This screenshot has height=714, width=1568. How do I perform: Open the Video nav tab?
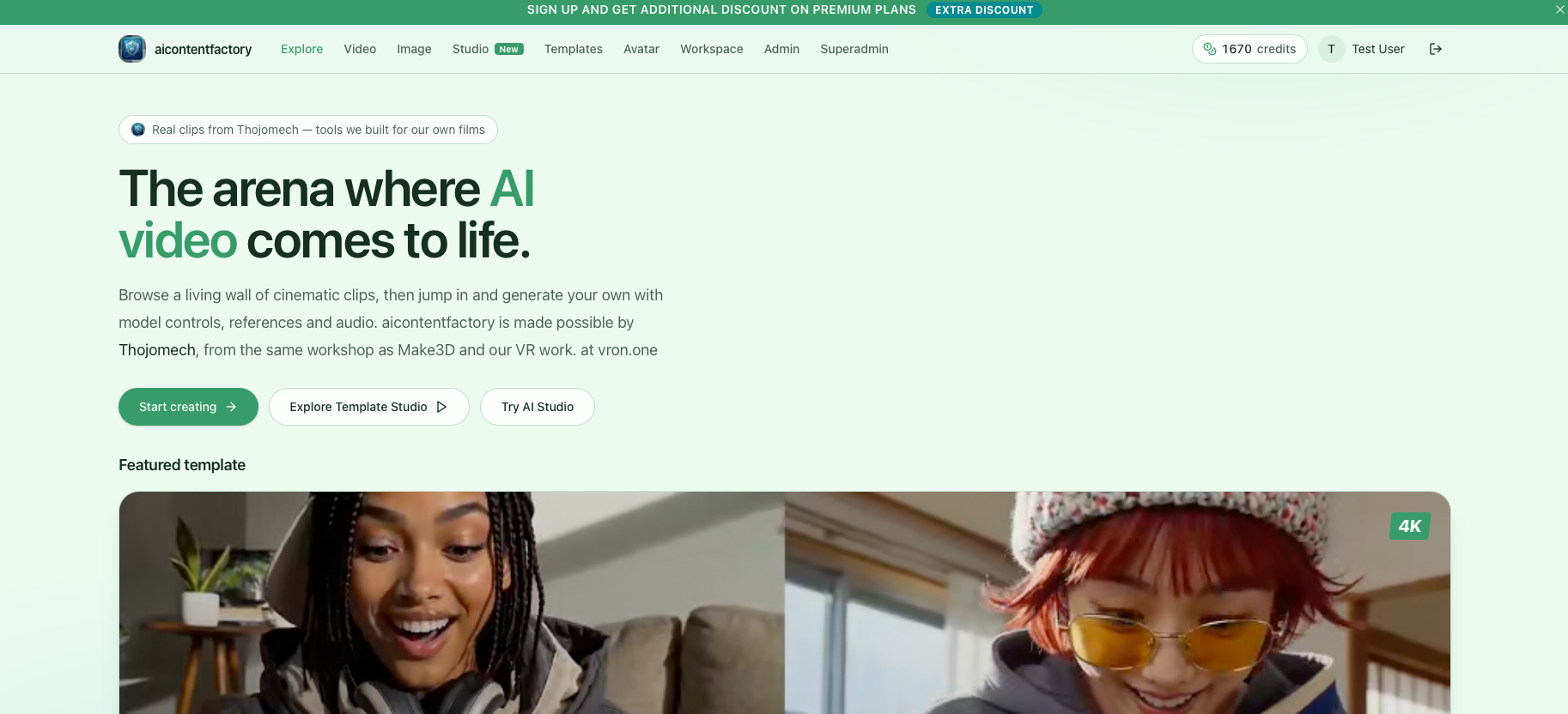(360, 49)
